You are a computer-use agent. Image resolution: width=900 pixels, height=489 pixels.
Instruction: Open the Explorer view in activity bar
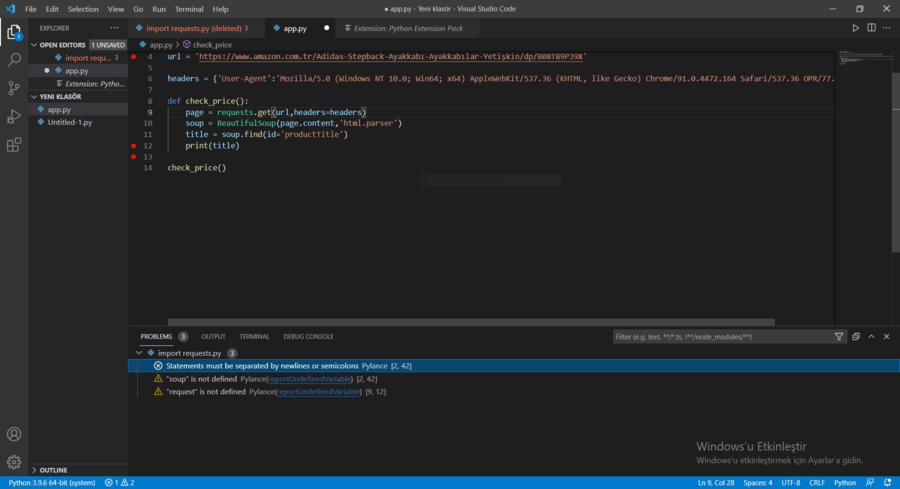(x=14, y=32)
